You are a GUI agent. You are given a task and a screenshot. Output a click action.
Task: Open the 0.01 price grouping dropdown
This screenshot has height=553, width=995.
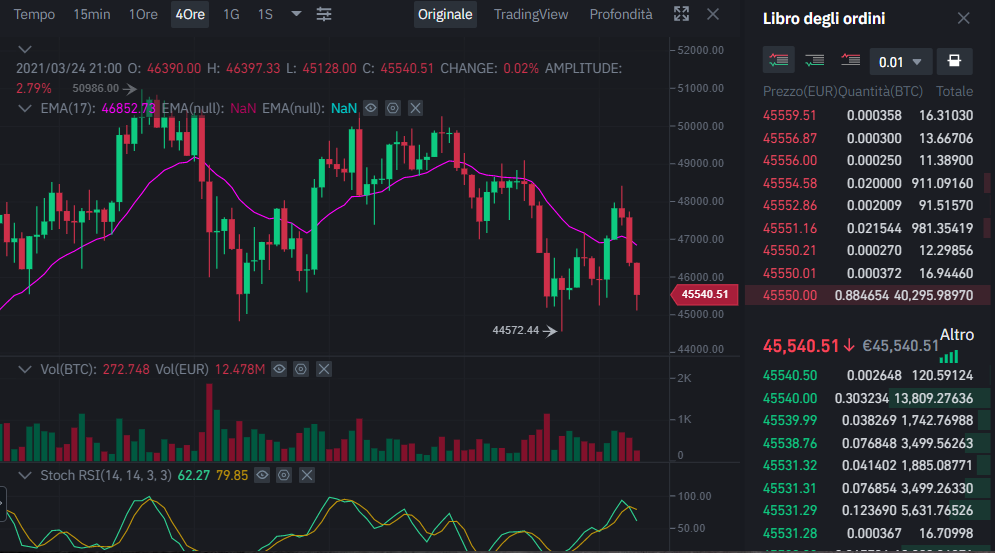click(900, 62)
